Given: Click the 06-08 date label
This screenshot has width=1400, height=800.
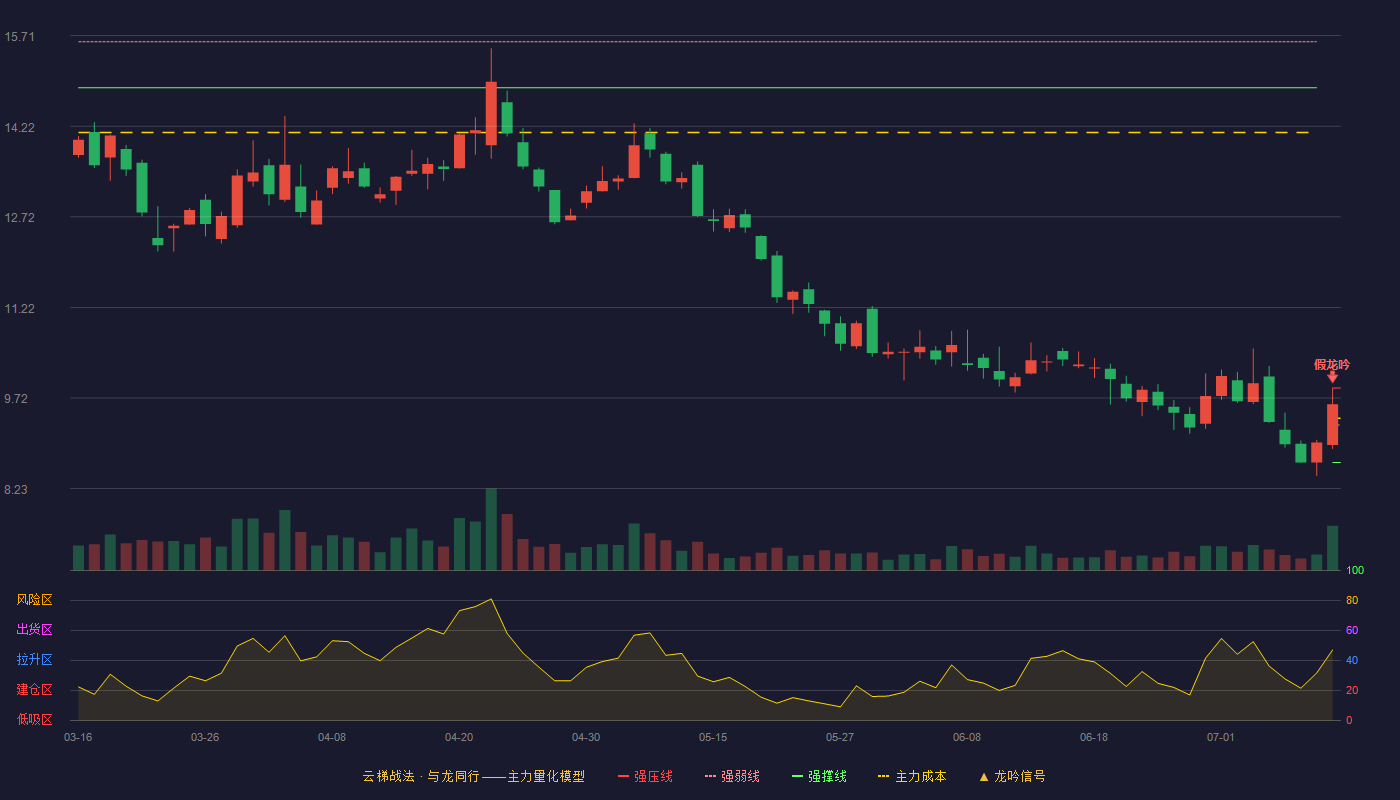Looking at the screenshot, I should pos(967,737).
